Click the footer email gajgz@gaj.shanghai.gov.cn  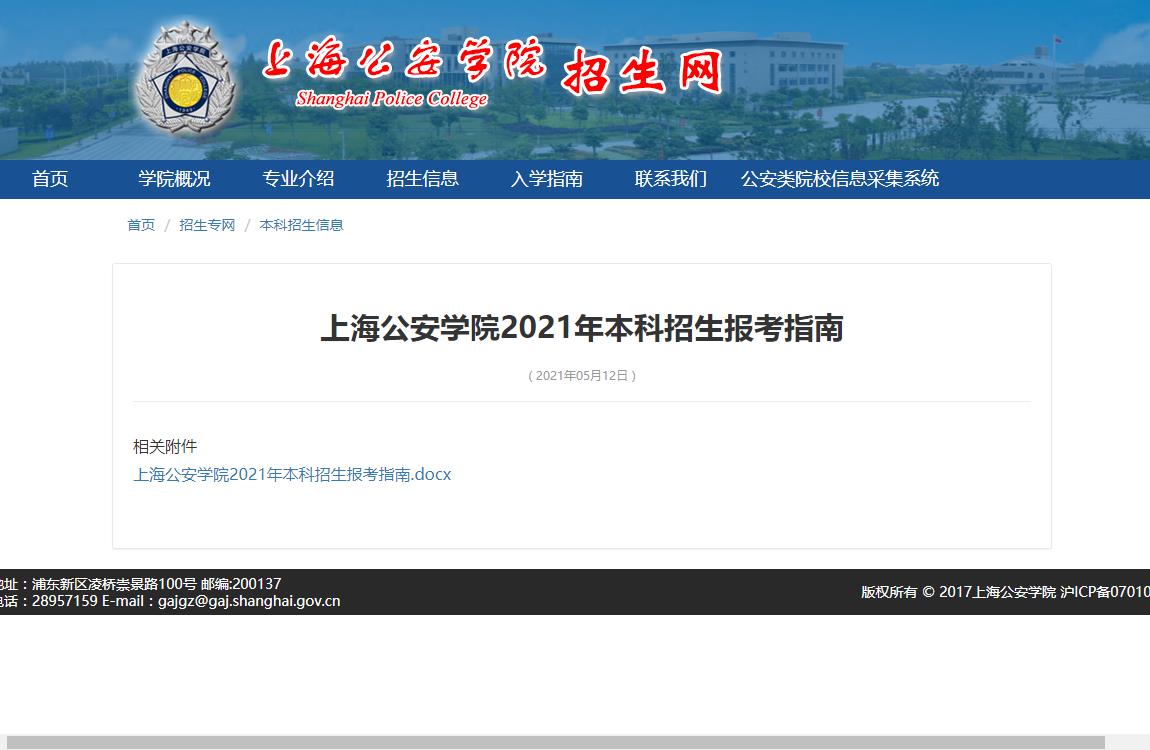coord(249,601)
